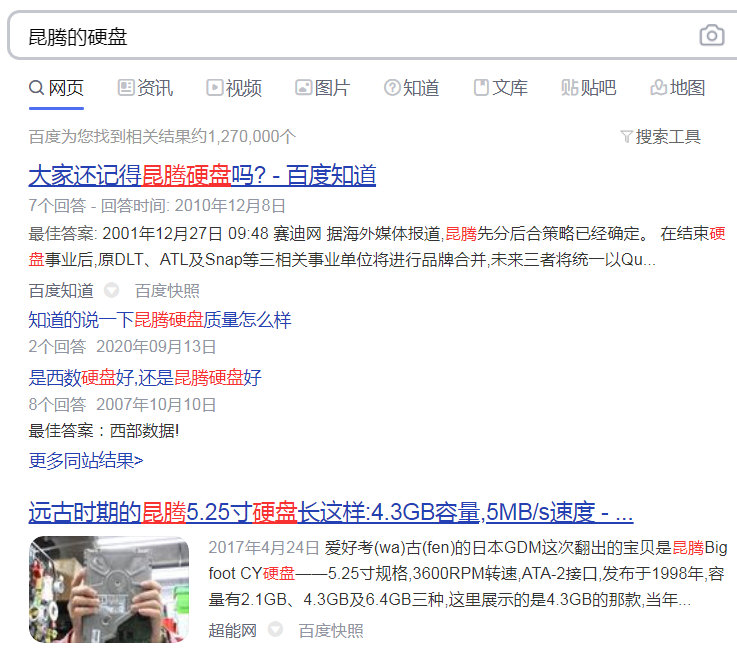The image size is (737, 656).
Task: Expand the 搜索工具 filter options
Action: [661, 137]
